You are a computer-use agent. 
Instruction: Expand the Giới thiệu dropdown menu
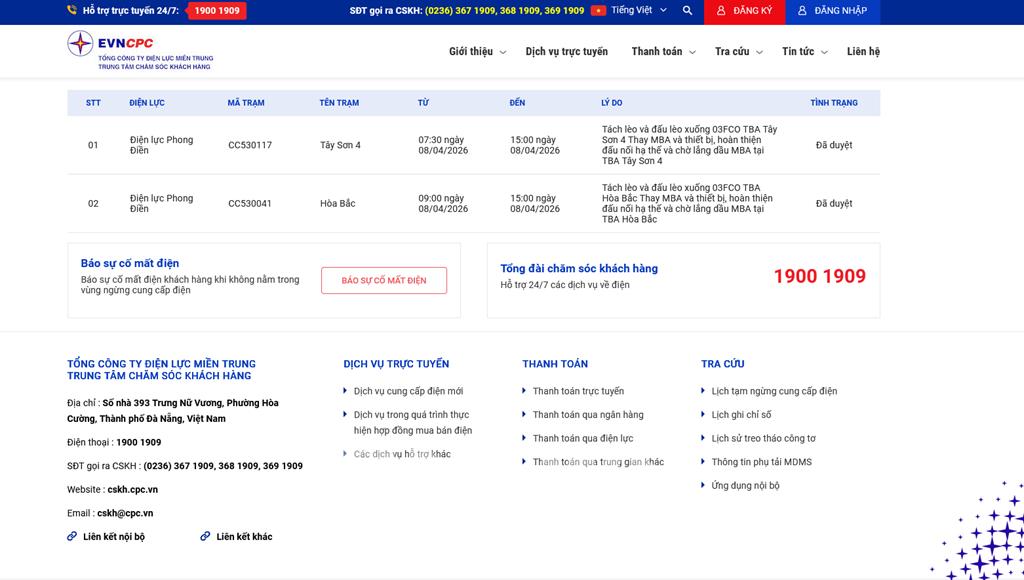coord(477,52)
